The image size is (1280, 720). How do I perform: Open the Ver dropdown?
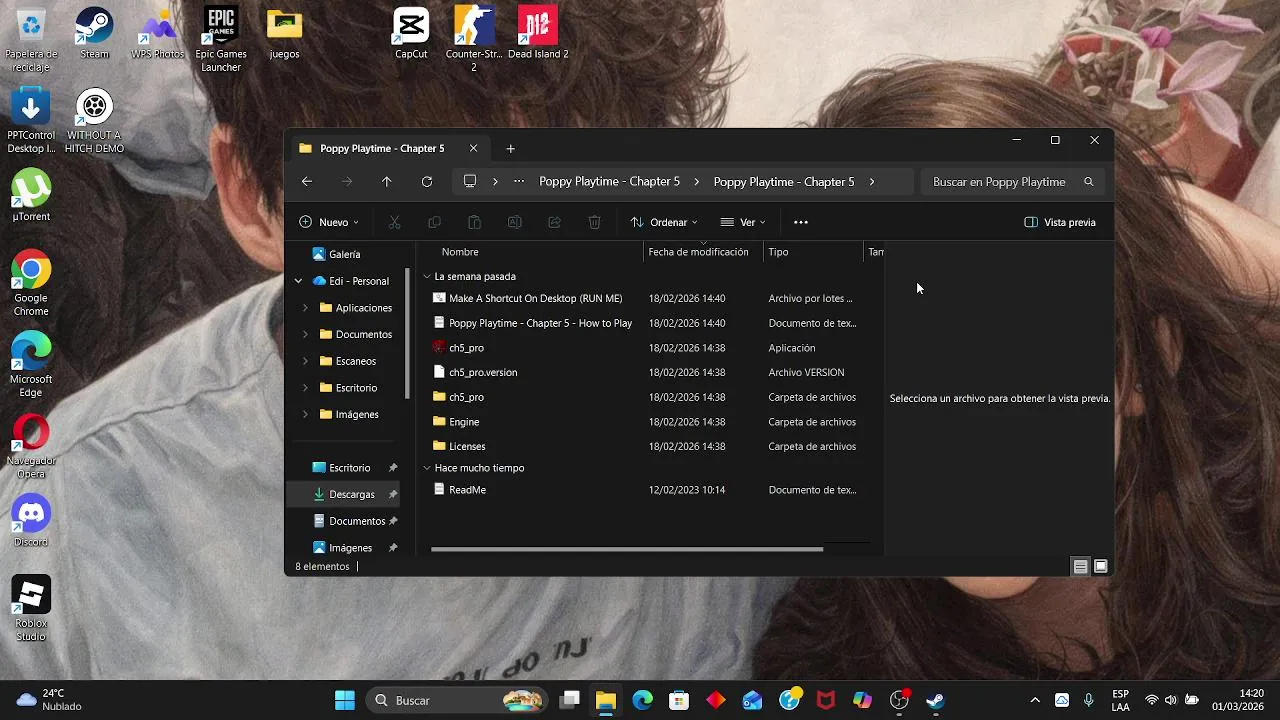pyautogui.click(x=743, y=222)
